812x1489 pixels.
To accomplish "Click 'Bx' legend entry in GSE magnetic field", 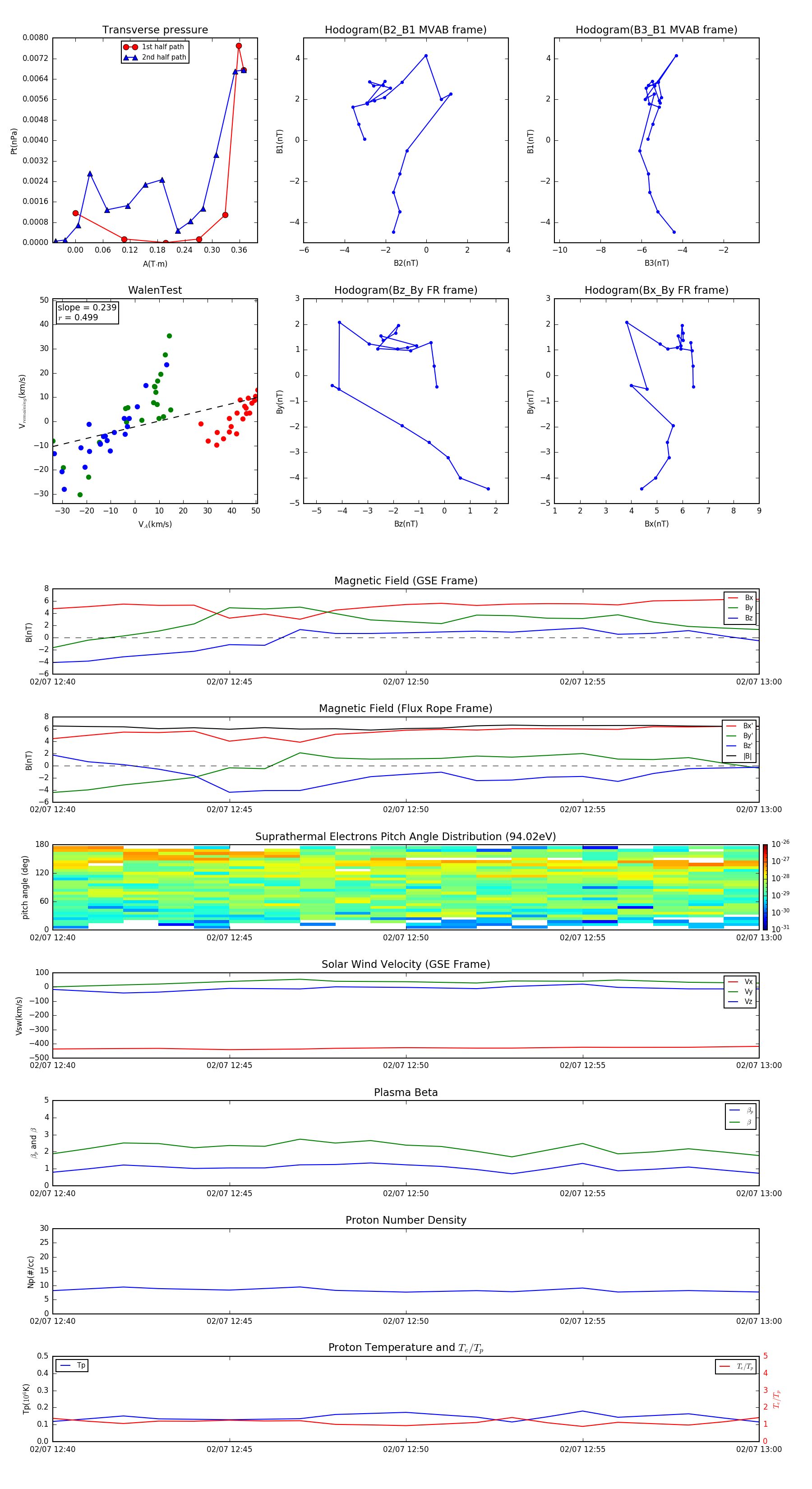I will click(x=740, y=598).
